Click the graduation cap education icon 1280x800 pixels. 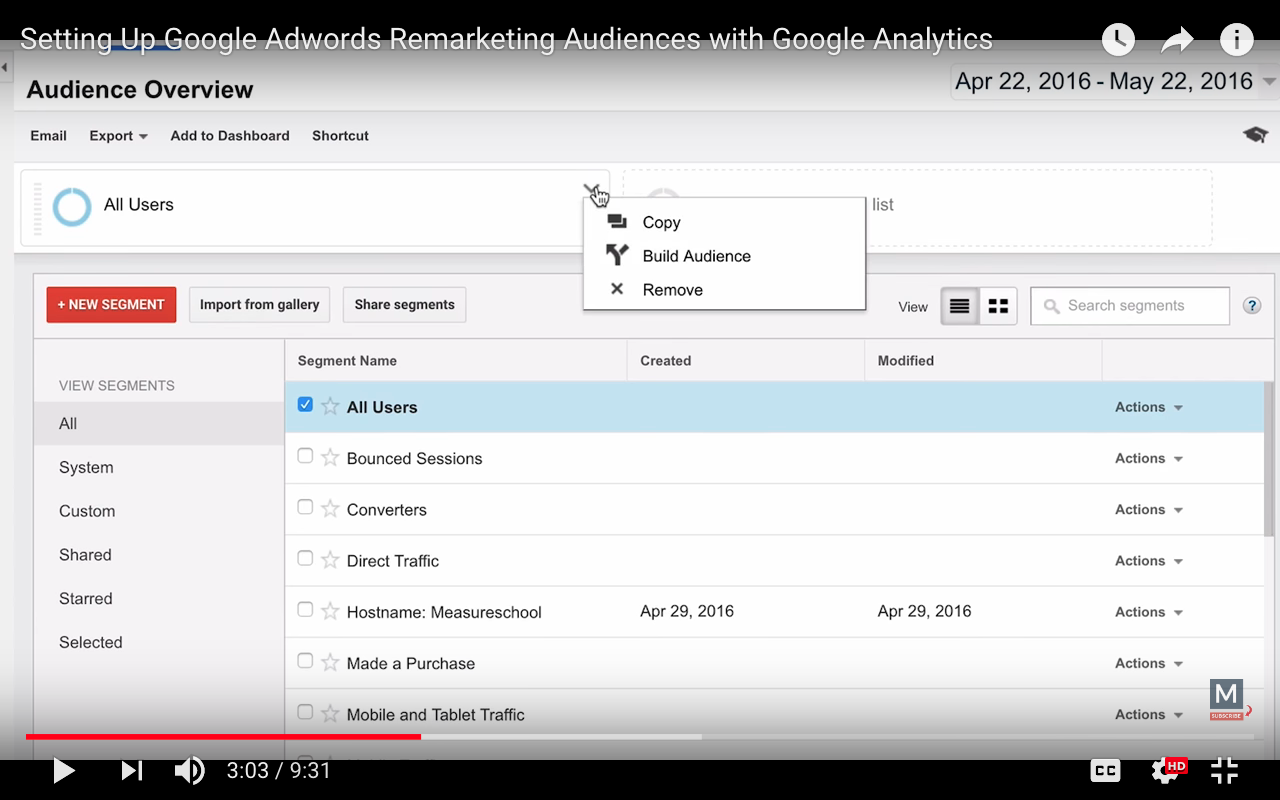click(1255, 135)
